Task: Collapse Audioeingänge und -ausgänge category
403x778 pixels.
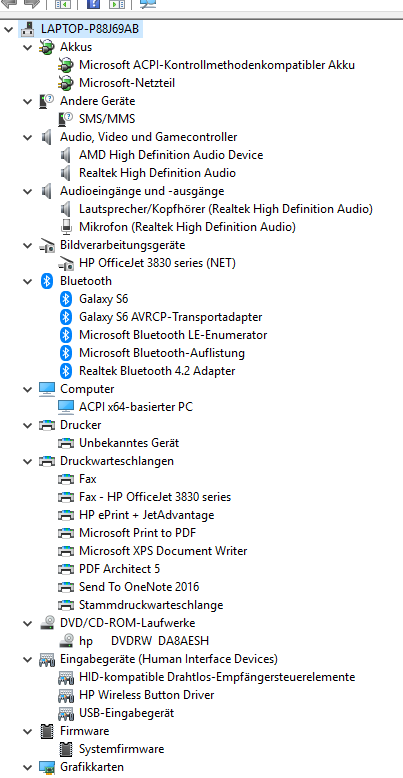Action: (x=27, y=191)
